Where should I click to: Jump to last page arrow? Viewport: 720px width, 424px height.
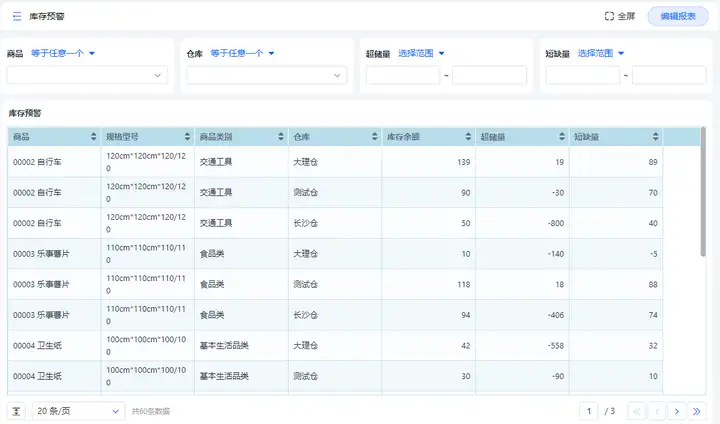coord(697,411)
